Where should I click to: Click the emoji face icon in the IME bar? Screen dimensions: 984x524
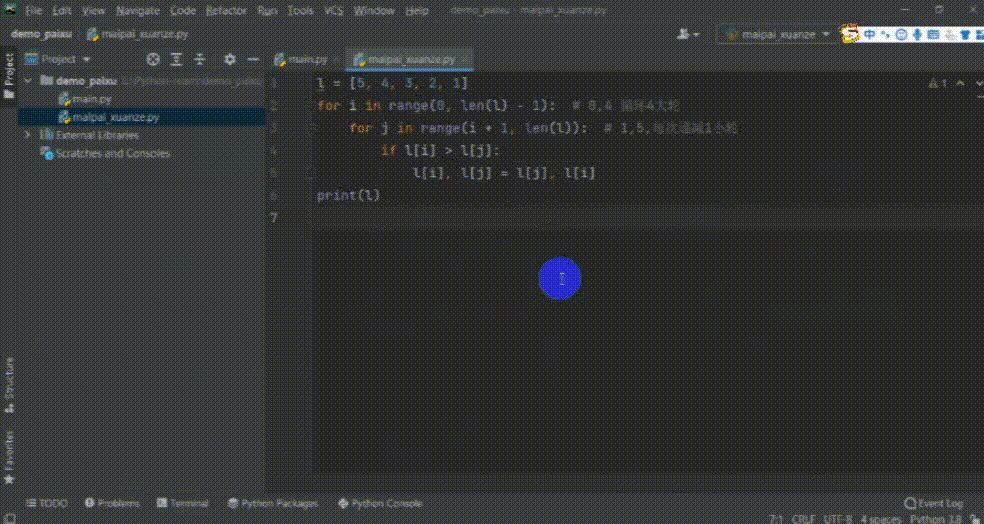point(901,35)
